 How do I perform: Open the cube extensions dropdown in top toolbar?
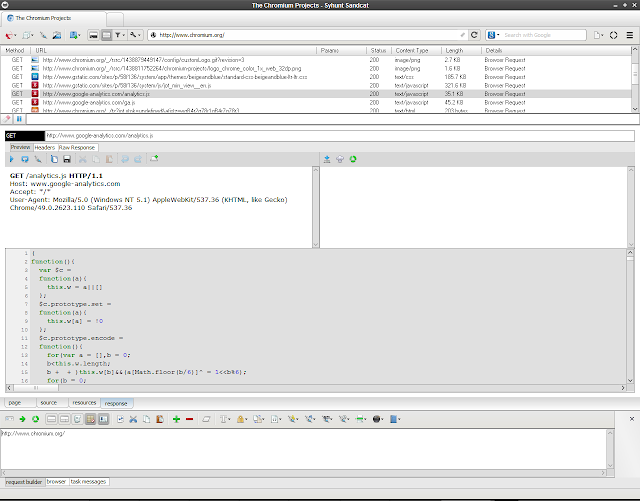[27, 35]
